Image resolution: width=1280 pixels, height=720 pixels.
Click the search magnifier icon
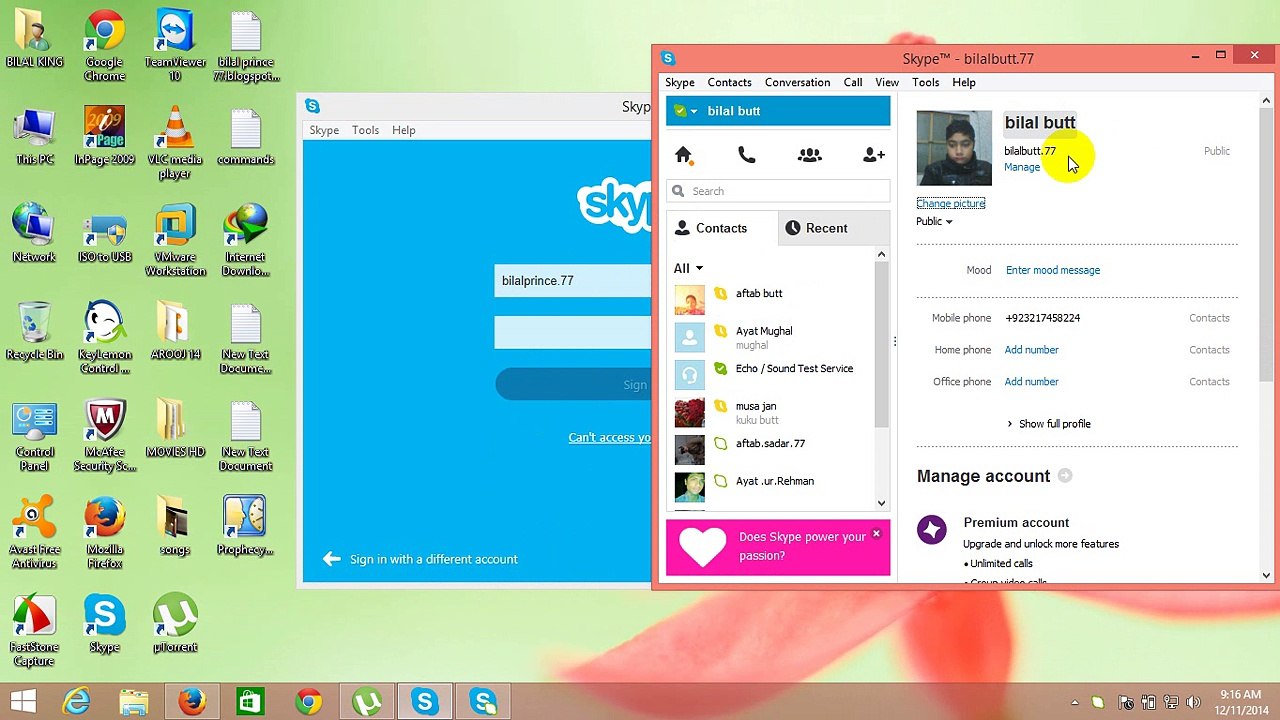[x=678, y=191]
